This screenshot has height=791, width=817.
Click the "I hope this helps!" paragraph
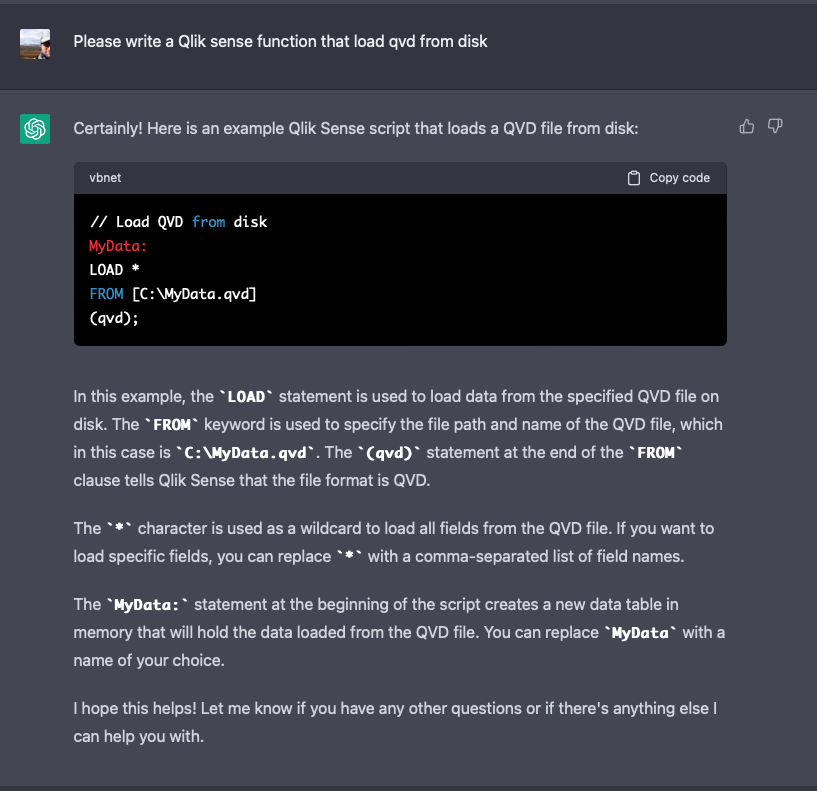pos(395,722)
